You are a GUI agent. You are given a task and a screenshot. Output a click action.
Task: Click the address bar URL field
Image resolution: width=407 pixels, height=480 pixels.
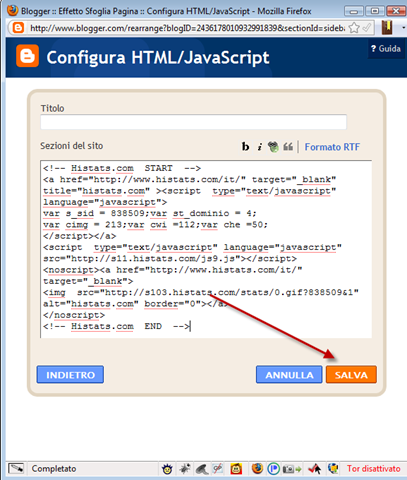(x=187, y=28)
